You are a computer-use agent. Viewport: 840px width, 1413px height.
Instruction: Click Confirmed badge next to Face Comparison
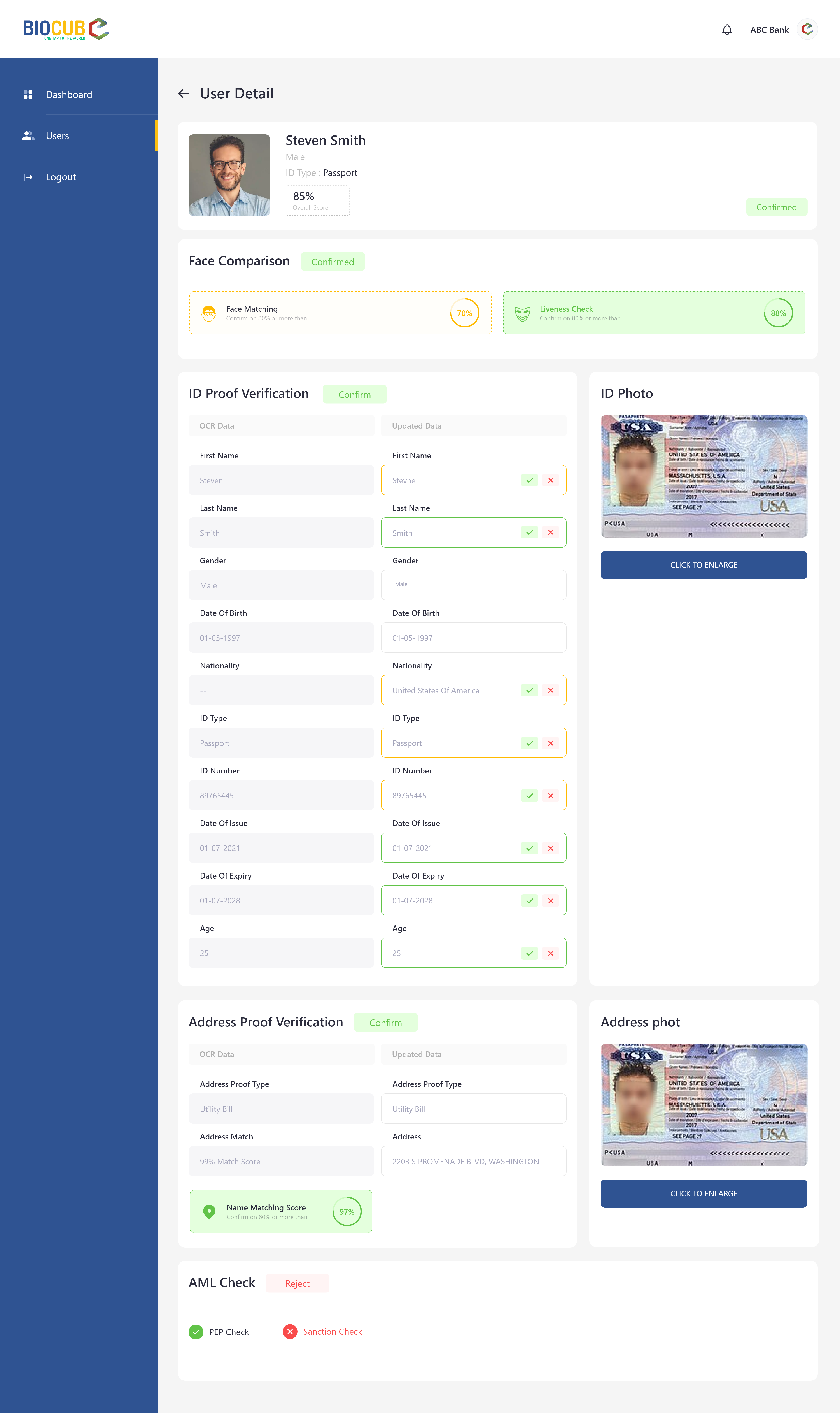(333, 262)
